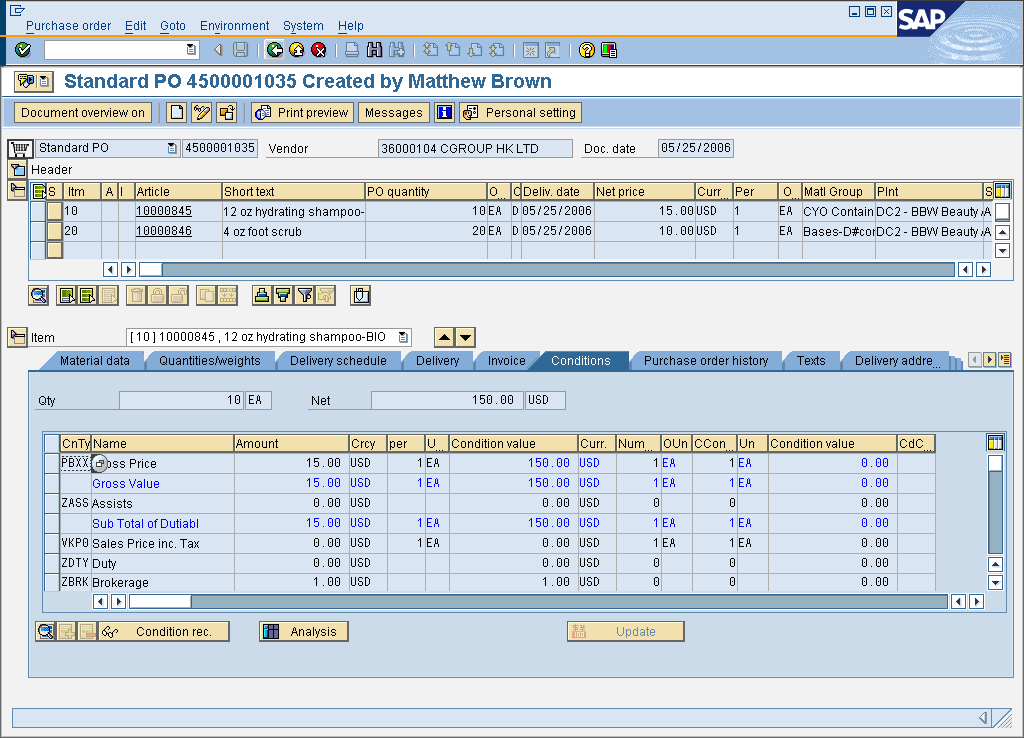Click the Analysis button
Screen dimensions: 1024x738
tap(304, 632)
